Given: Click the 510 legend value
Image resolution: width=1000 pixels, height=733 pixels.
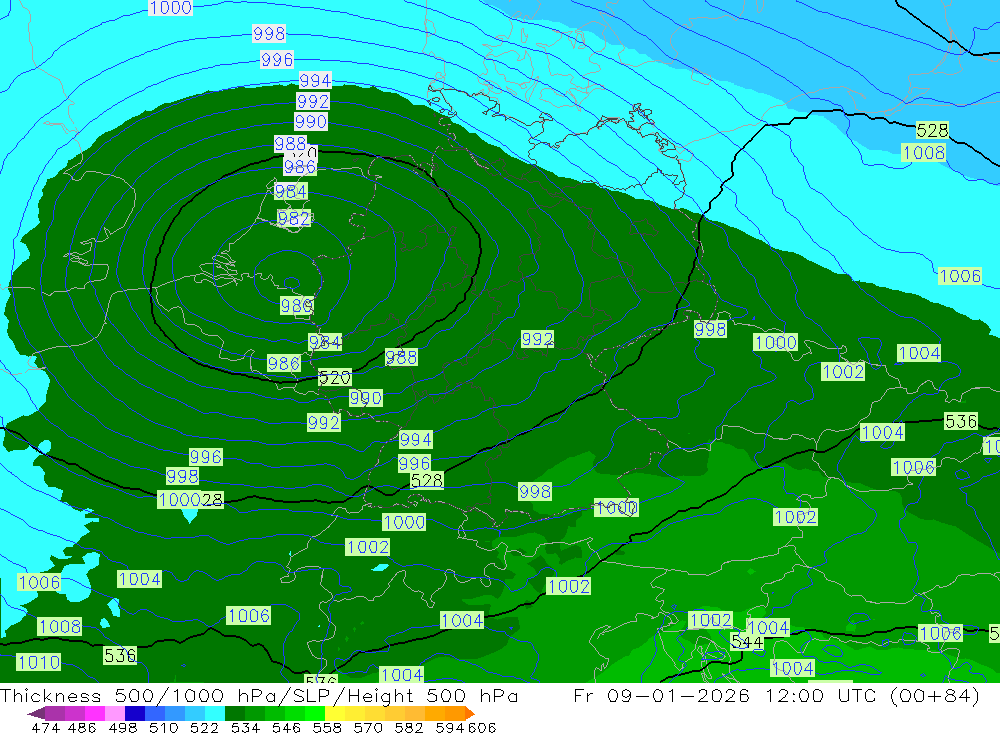Looking at the screenshot, I should click(x=164, y=727).
